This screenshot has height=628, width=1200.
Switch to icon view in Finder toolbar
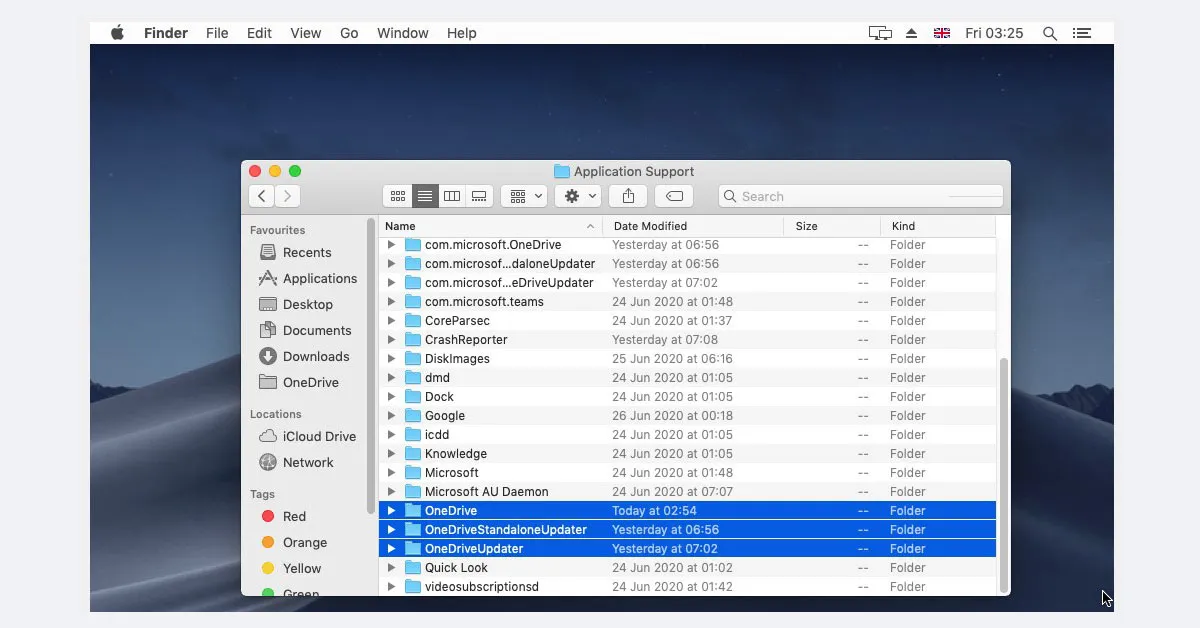(x=398, y=196)
